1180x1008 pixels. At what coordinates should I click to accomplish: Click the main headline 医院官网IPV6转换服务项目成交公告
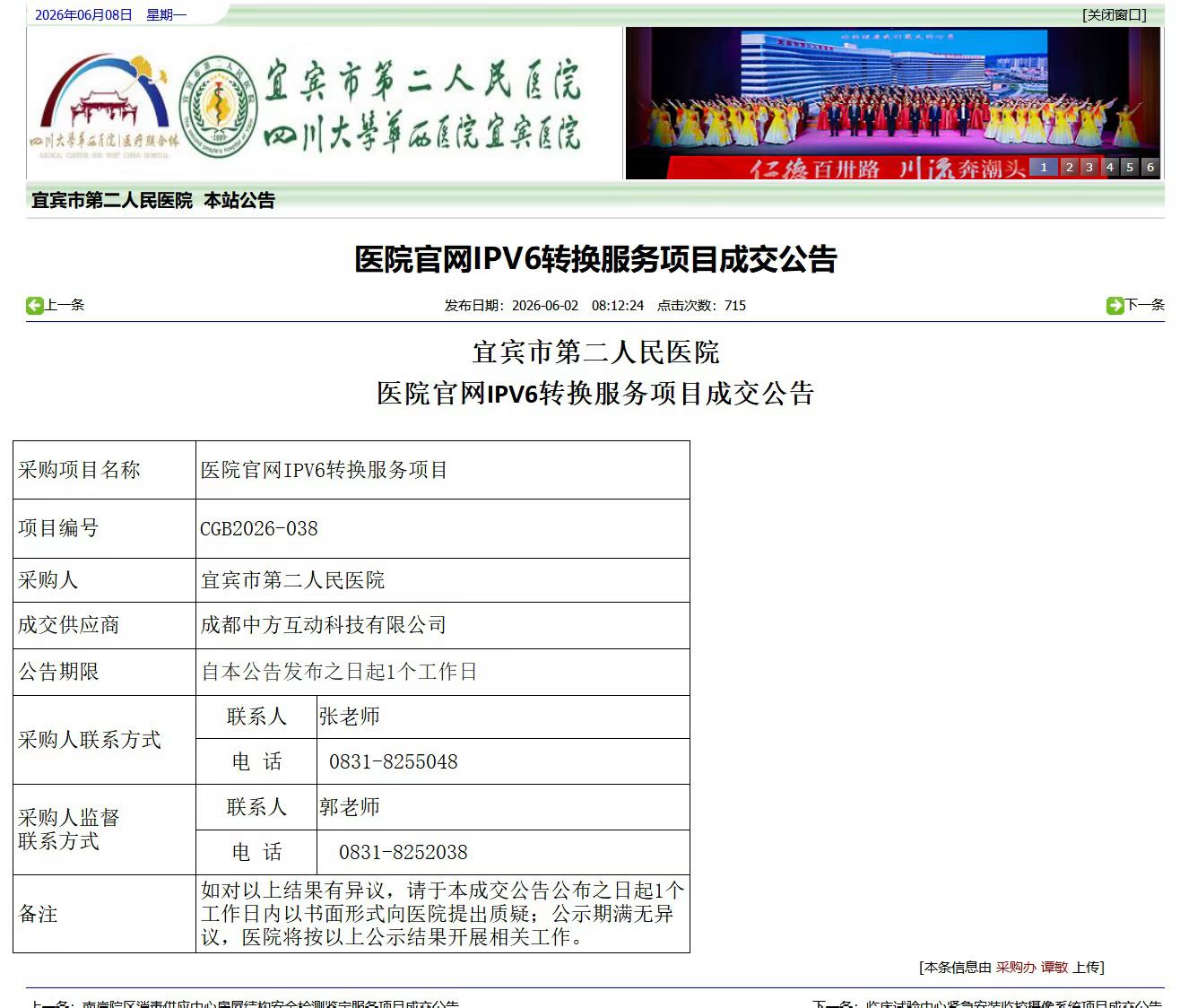pyautogui.click(x=595, y=259)
